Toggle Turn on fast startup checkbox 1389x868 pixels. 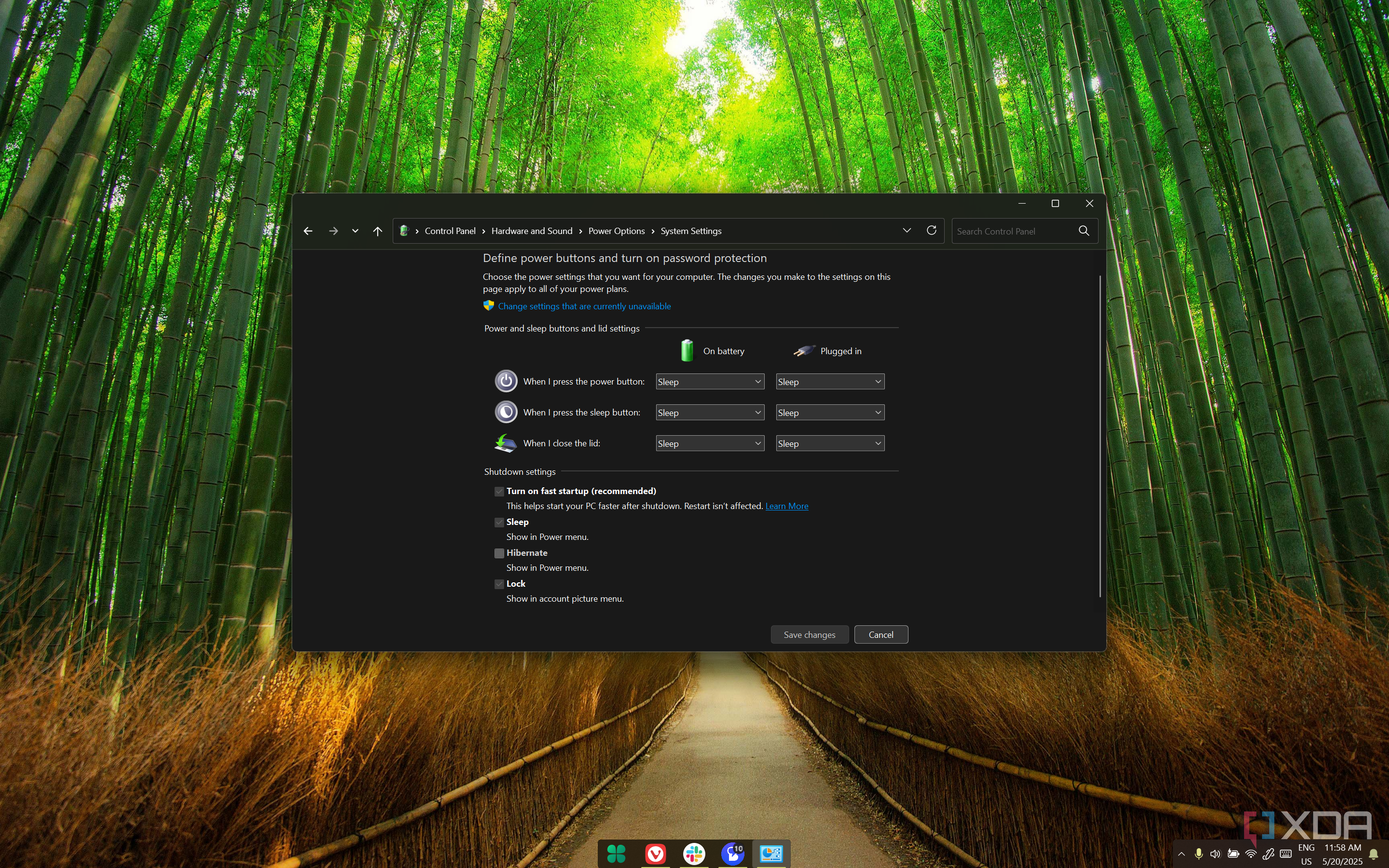(499, 491)
